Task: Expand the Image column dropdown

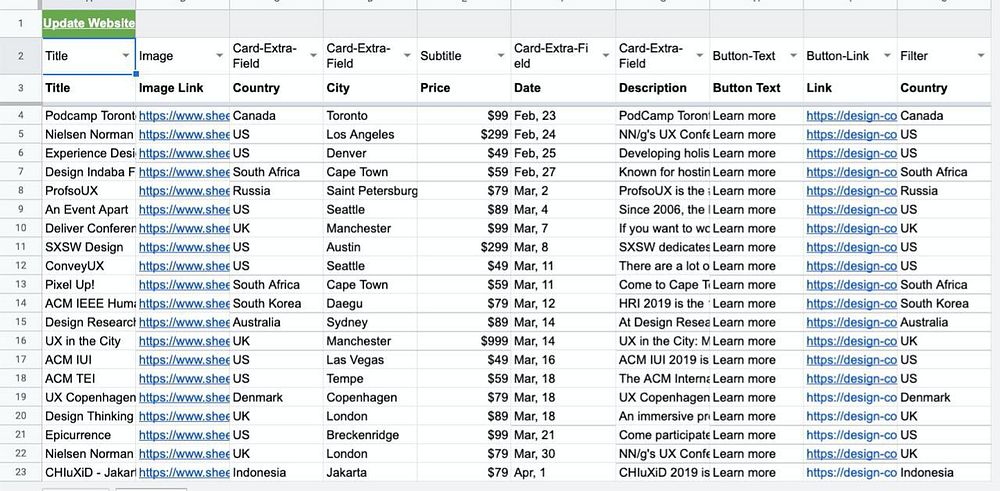Action: [220, 56]
